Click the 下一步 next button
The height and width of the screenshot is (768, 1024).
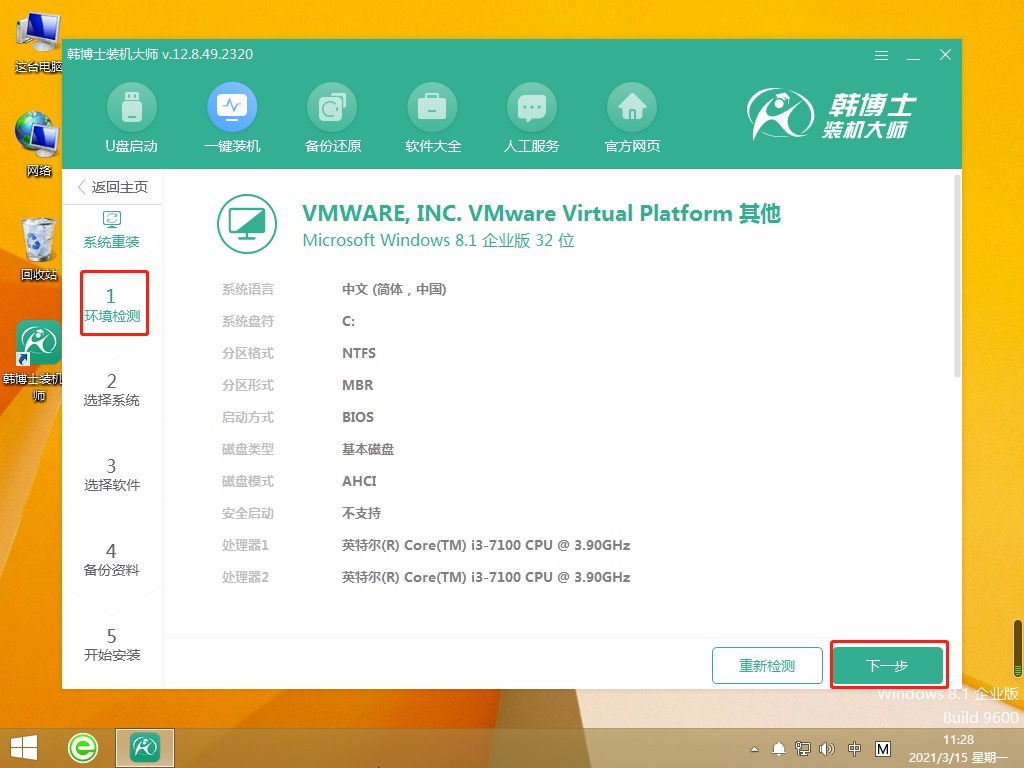(888, 664)
